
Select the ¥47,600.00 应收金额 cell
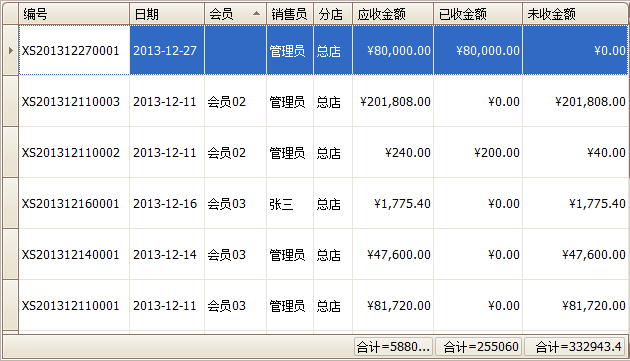pos(393,254)
